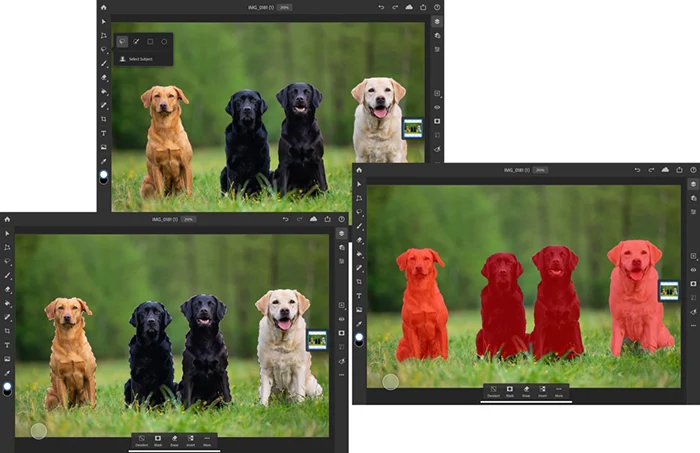The image size is (700, 453).
Task: Expand the Lasso tool options in bottom-left screenshot
Action: pyautogui.click(x=7, y=261)
